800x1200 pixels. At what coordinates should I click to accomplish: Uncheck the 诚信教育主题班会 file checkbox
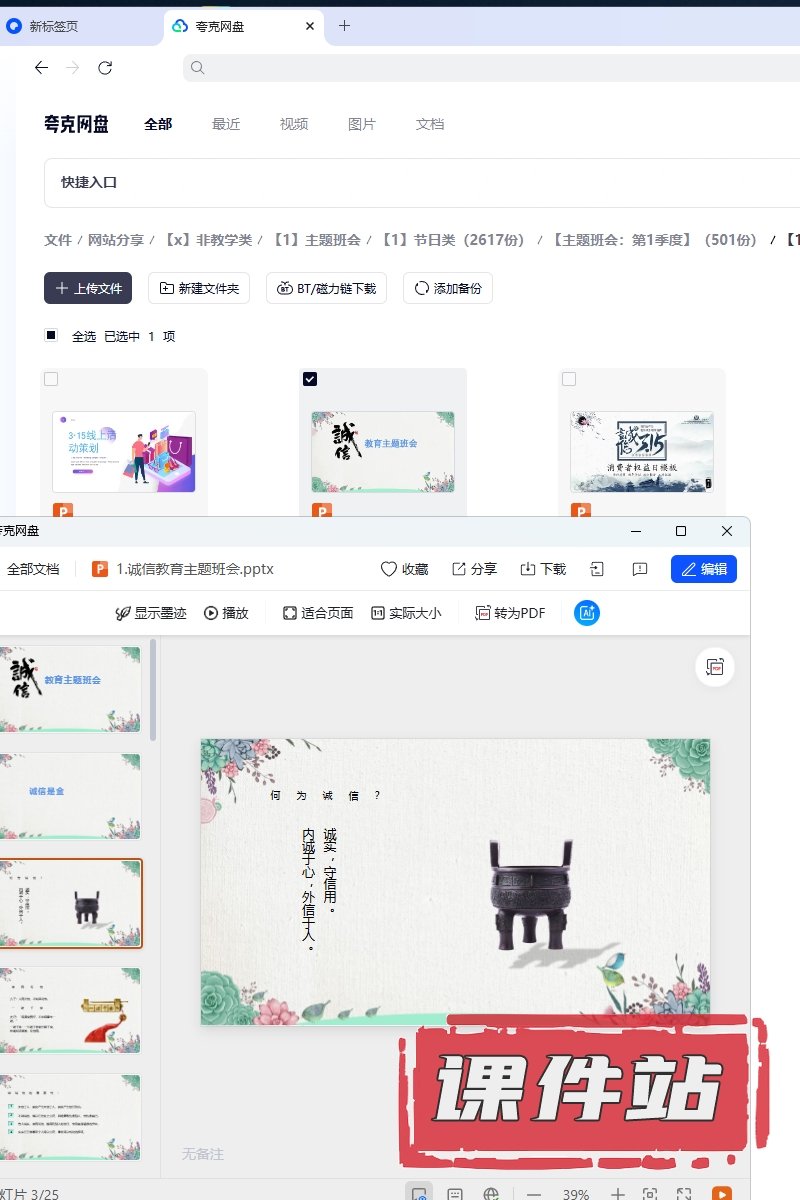(x=310, y=379)
